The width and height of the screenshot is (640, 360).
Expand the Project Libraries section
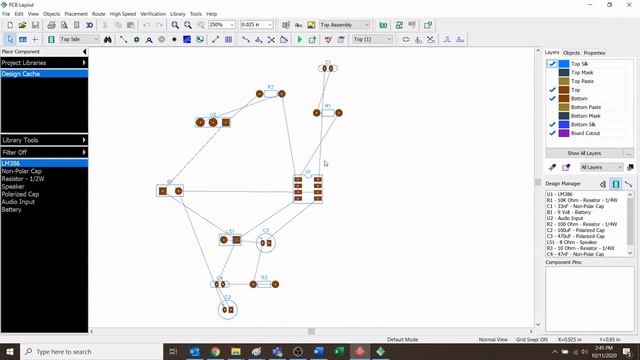pyautogui.click(x=44, y=63)
